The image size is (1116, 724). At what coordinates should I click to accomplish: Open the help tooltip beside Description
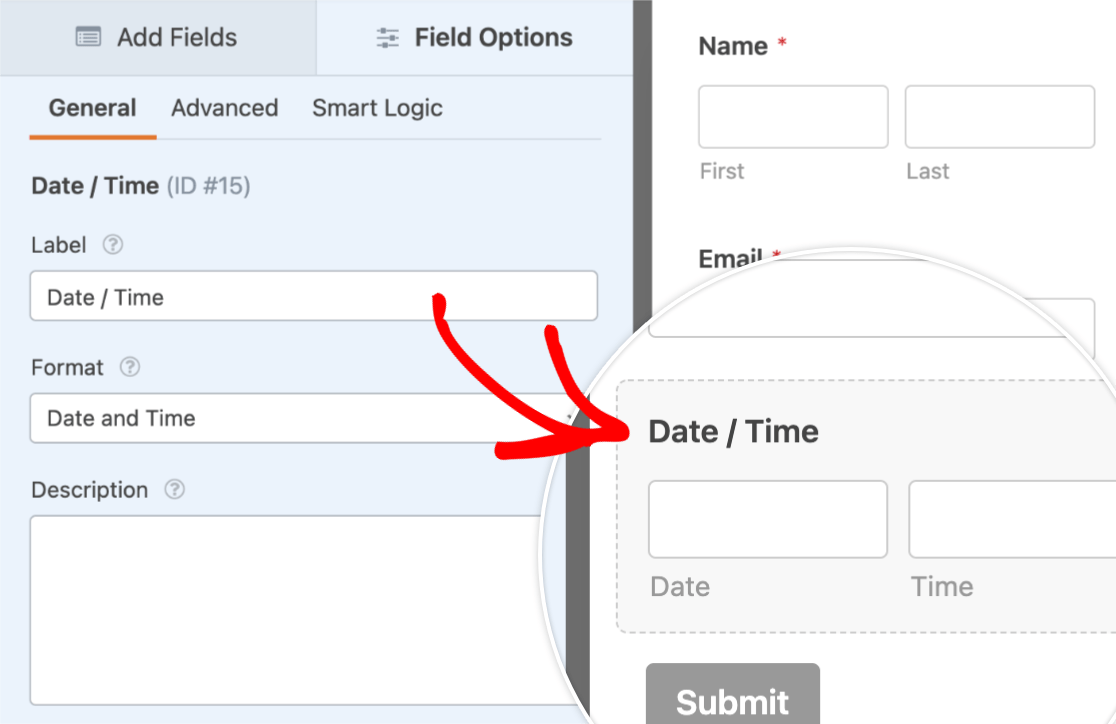point(173,490)
